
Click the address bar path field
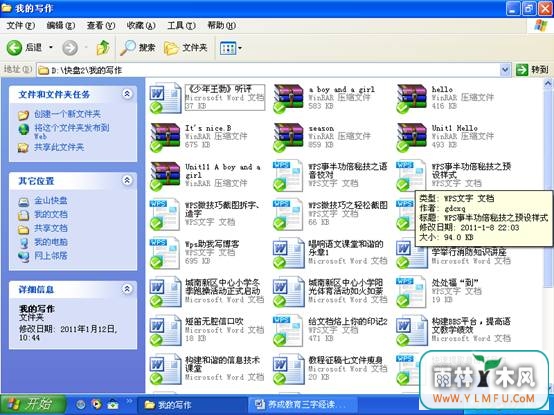coord(269,70)
